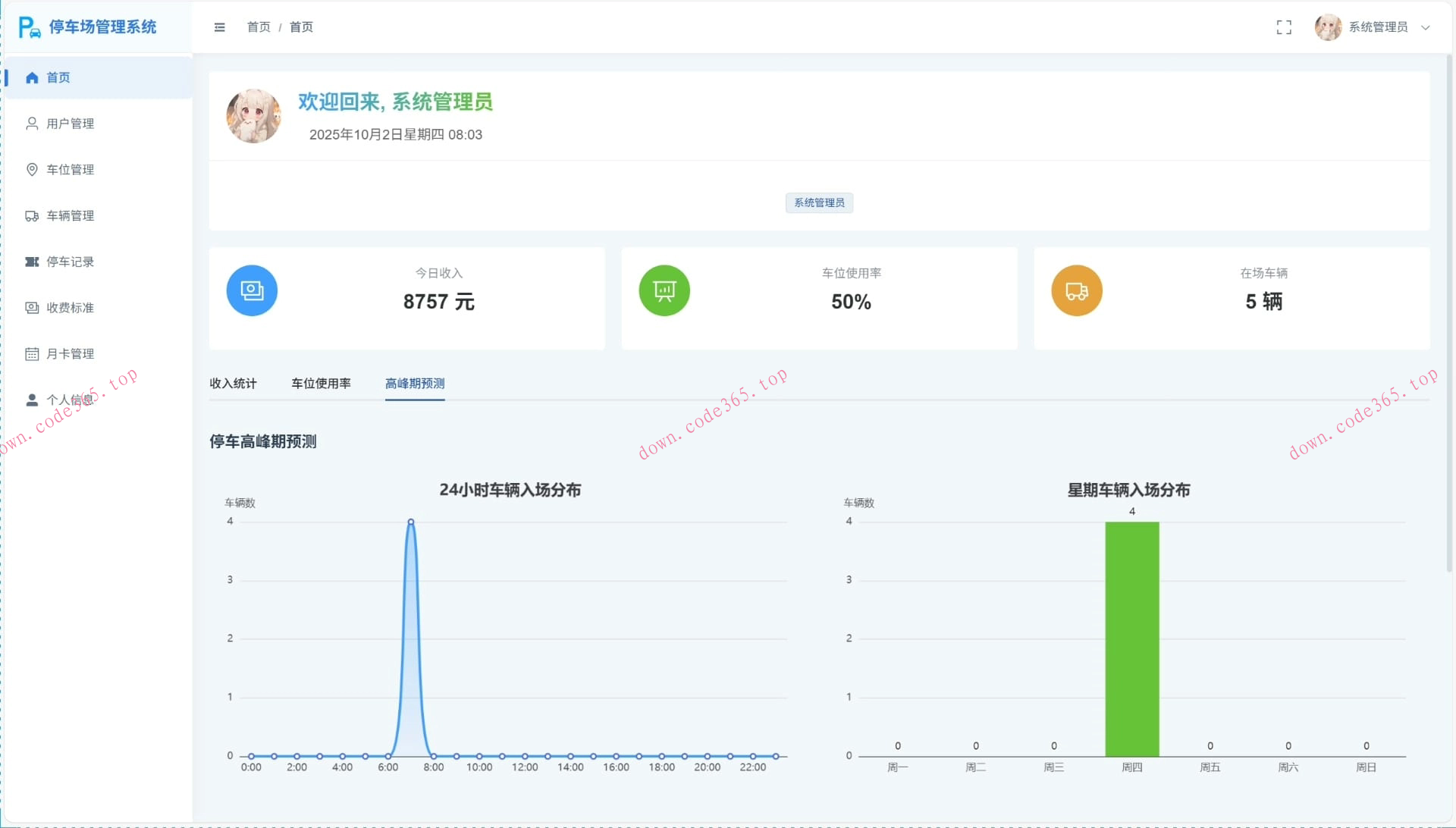Click the orange 在场车辆 truck icon
The width and height of the screenshot is (1456, 828).
[1076, 290]
